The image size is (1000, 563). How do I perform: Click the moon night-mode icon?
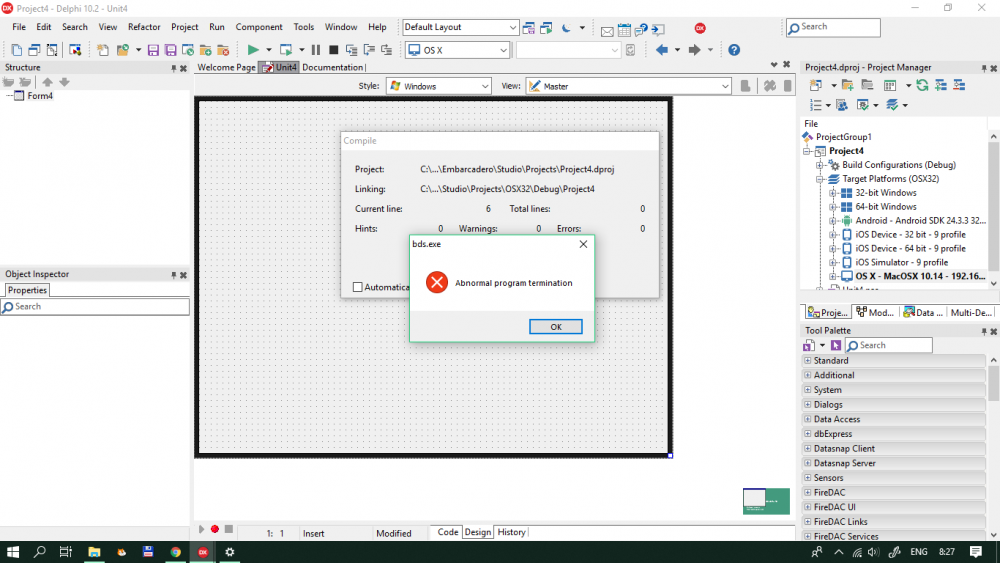coord(566,28)
